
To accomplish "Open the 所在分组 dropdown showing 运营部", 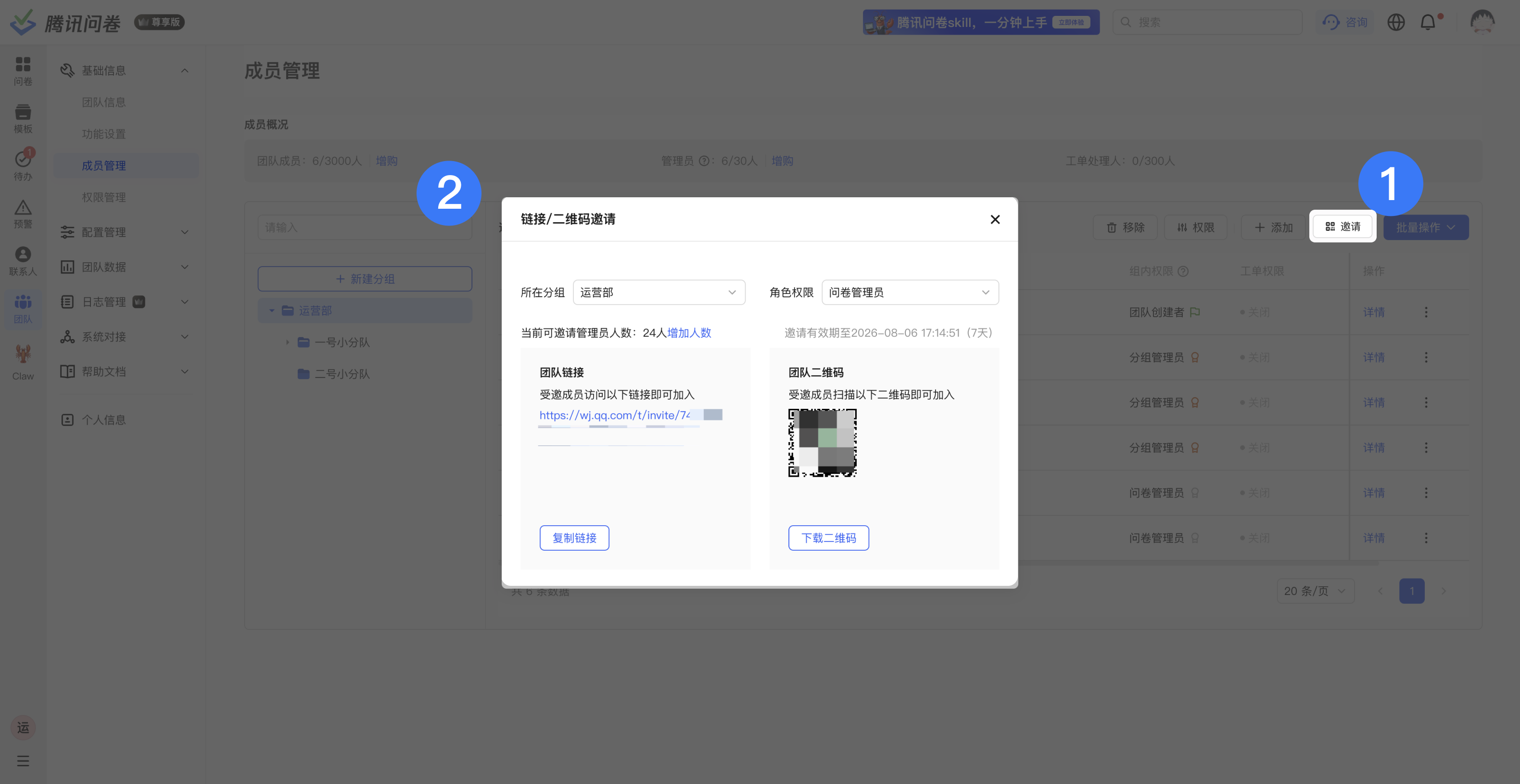I will pyautogui.click(x=659, y=292).
